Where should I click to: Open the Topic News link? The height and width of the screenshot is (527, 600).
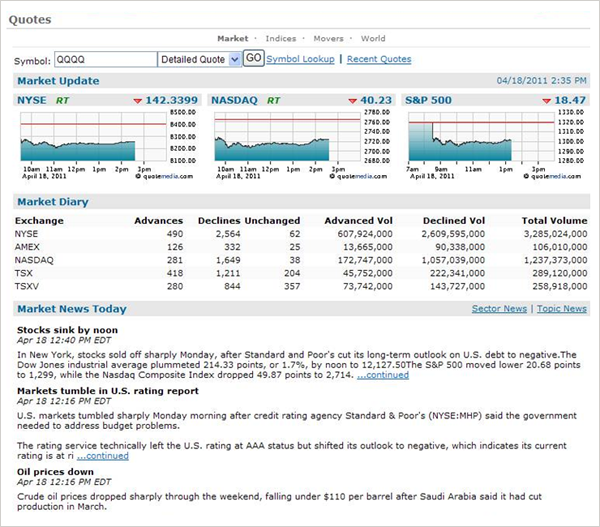[x=561, y=309]
